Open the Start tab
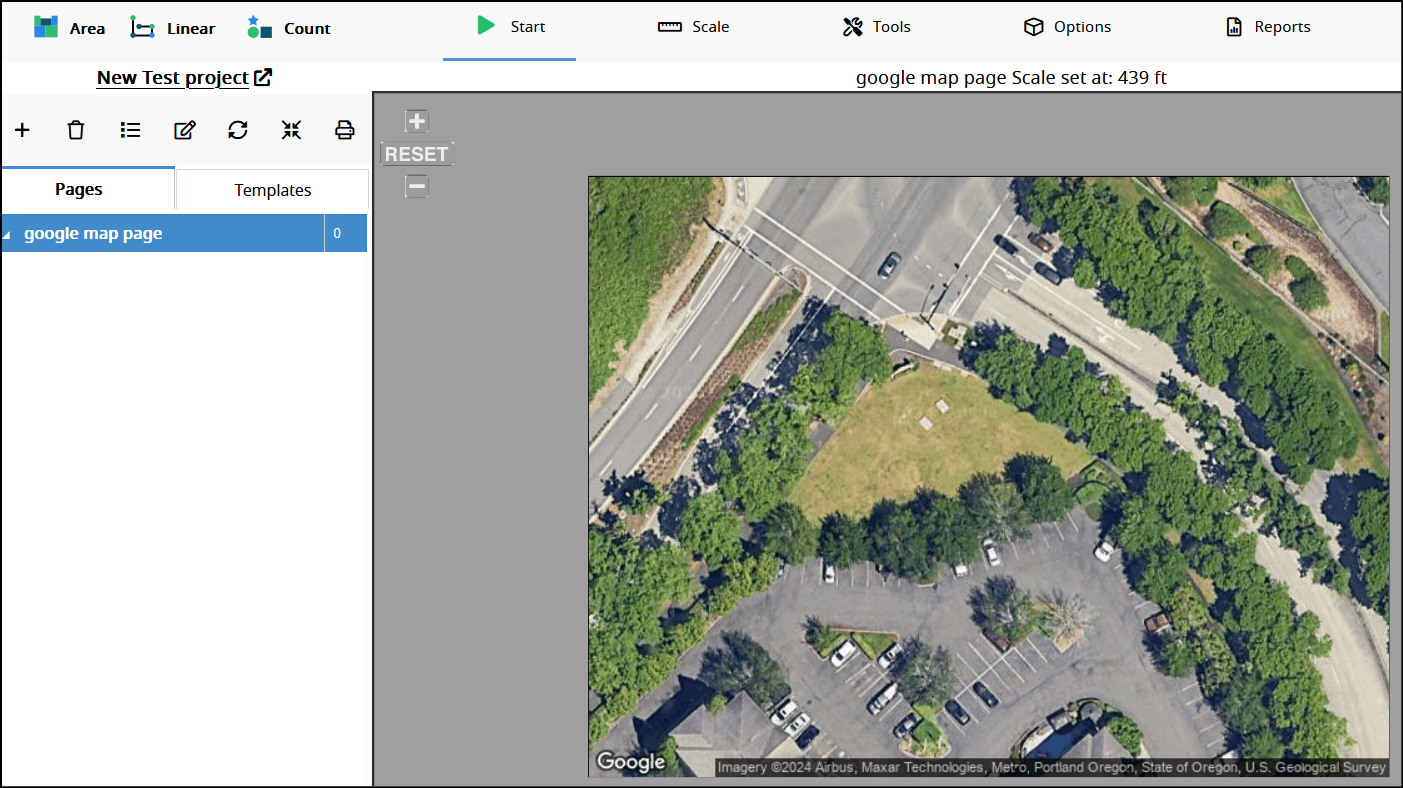 pyautogui.click(x=510, y=27)
